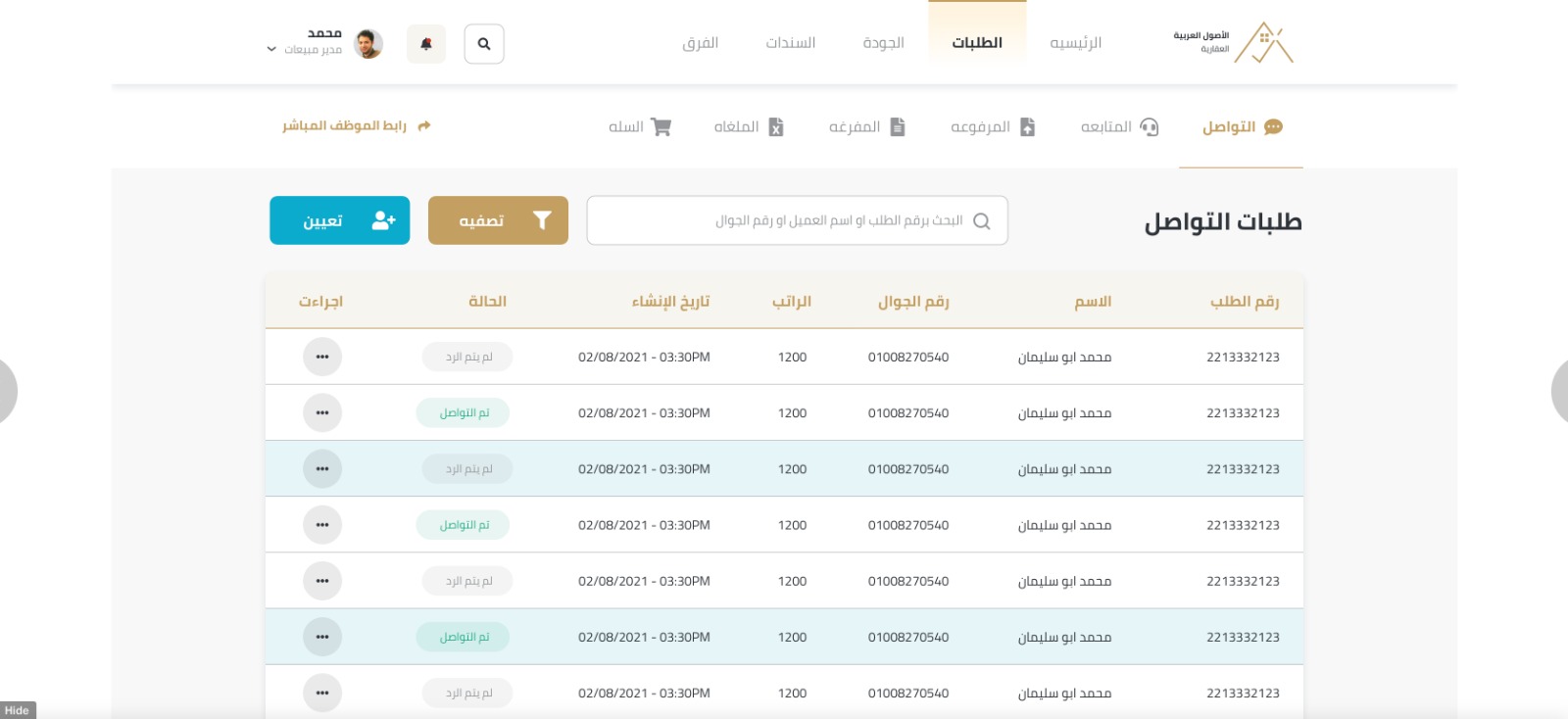The width and height of the screenshot is (1568, 719).
Task: Click محمد's profile avatar picture
Action: click(x=368, y=44)
